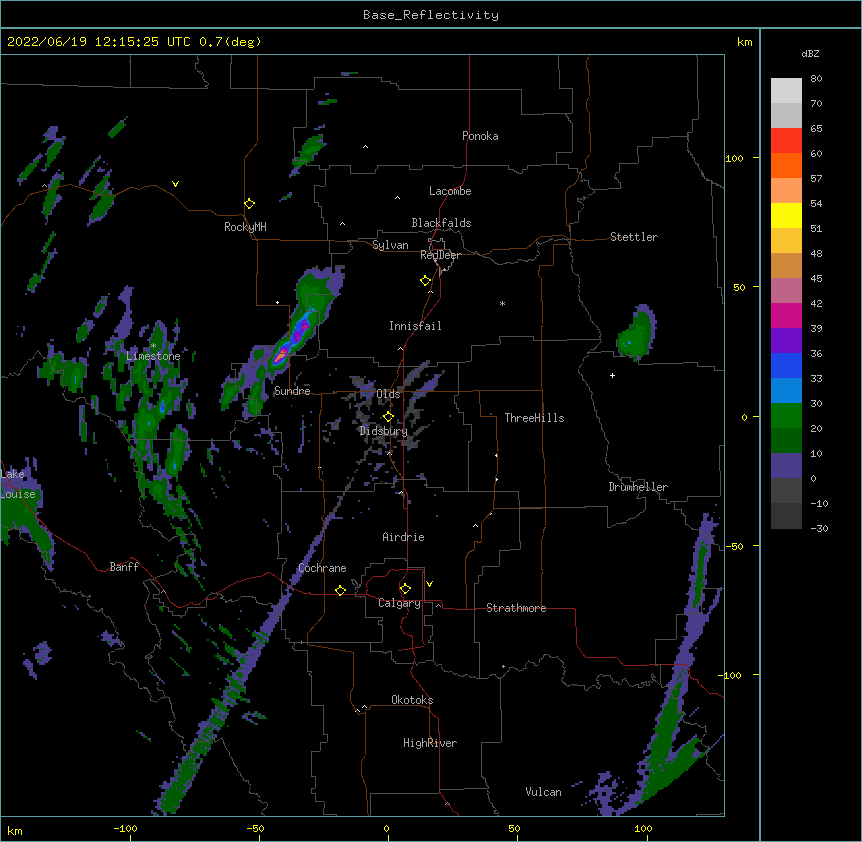The width and height of the screenshot is (862, 842).
Task: Click the yellow V marker northeast of Calgary
Action: point(429,584)
